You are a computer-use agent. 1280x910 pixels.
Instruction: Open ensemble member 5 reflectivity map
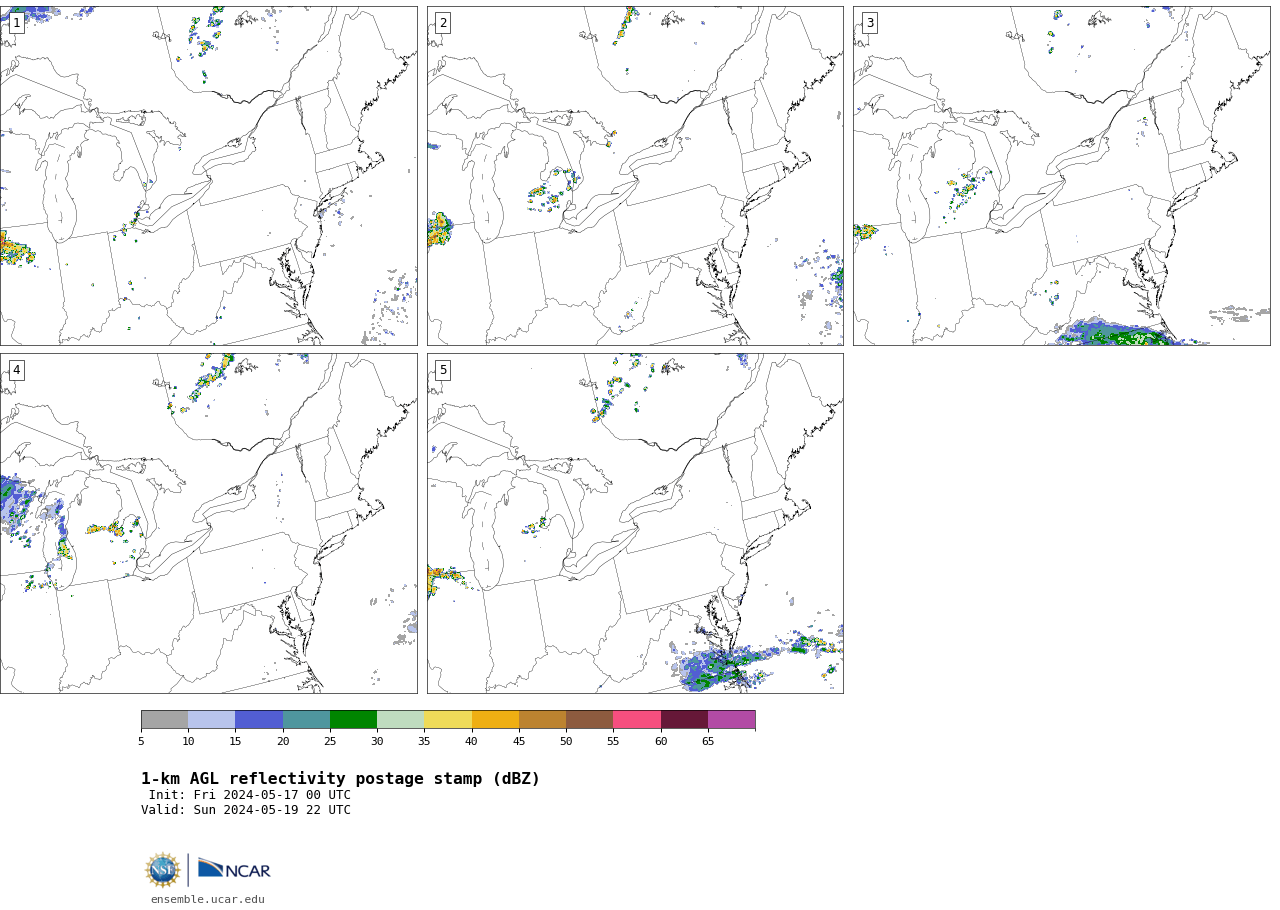(x=635, y=523)
